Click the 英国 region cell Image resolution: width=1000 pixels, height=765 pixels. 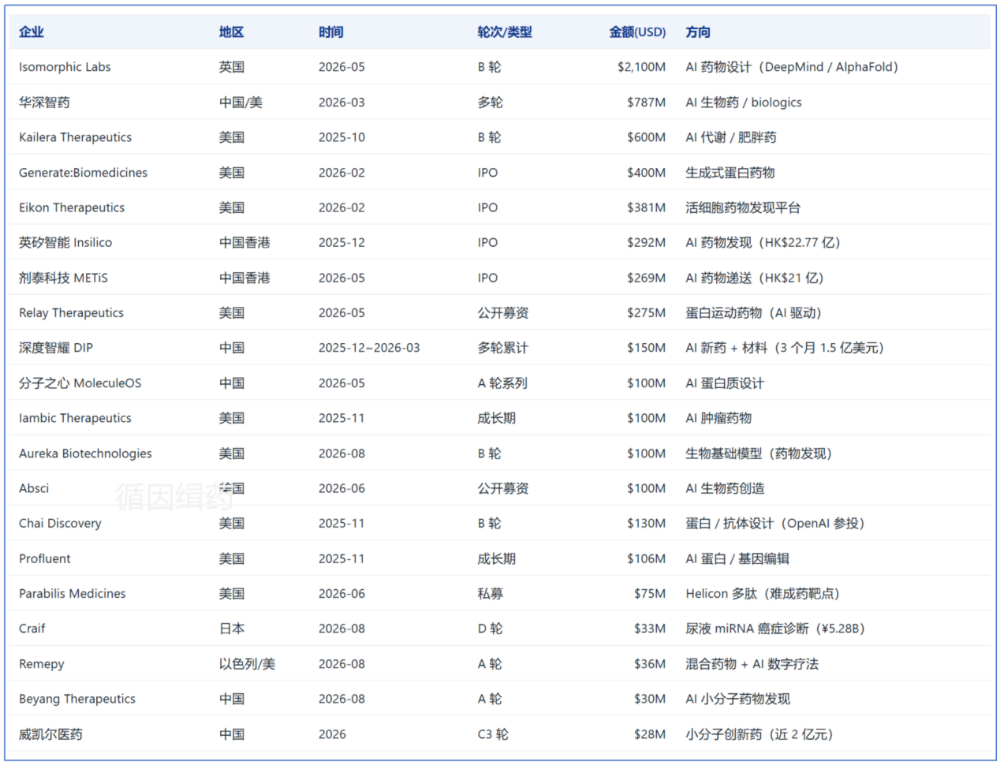[232, 67]
